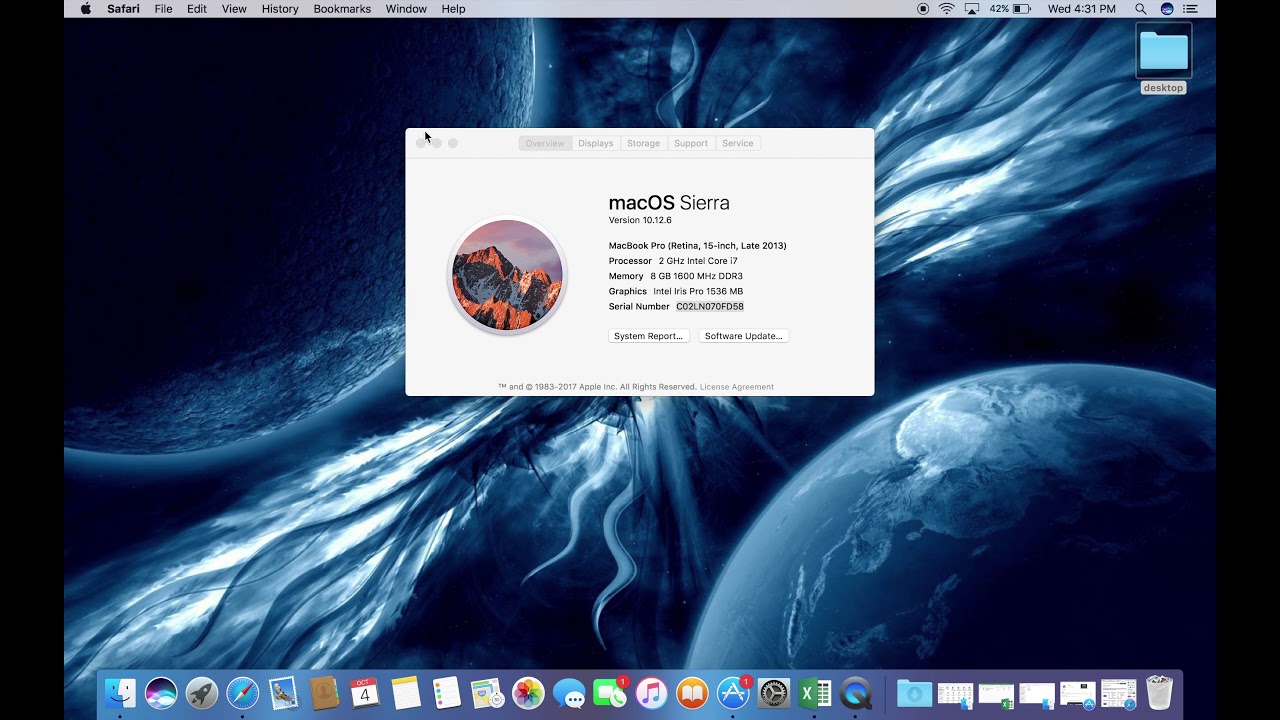Select the Overview tab
1280x720 pixels.
pyautogui.click(x=545, y=143)
